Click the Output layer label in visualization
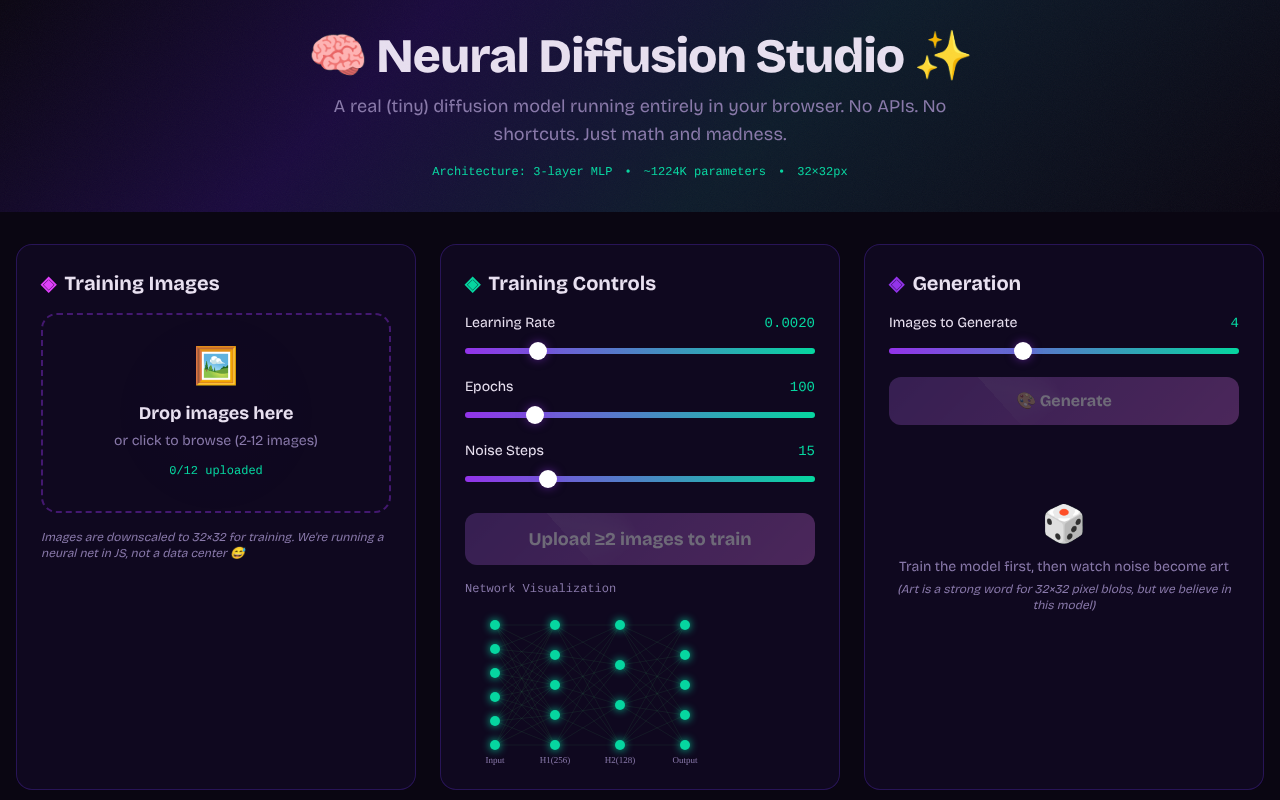 point(685,760)
